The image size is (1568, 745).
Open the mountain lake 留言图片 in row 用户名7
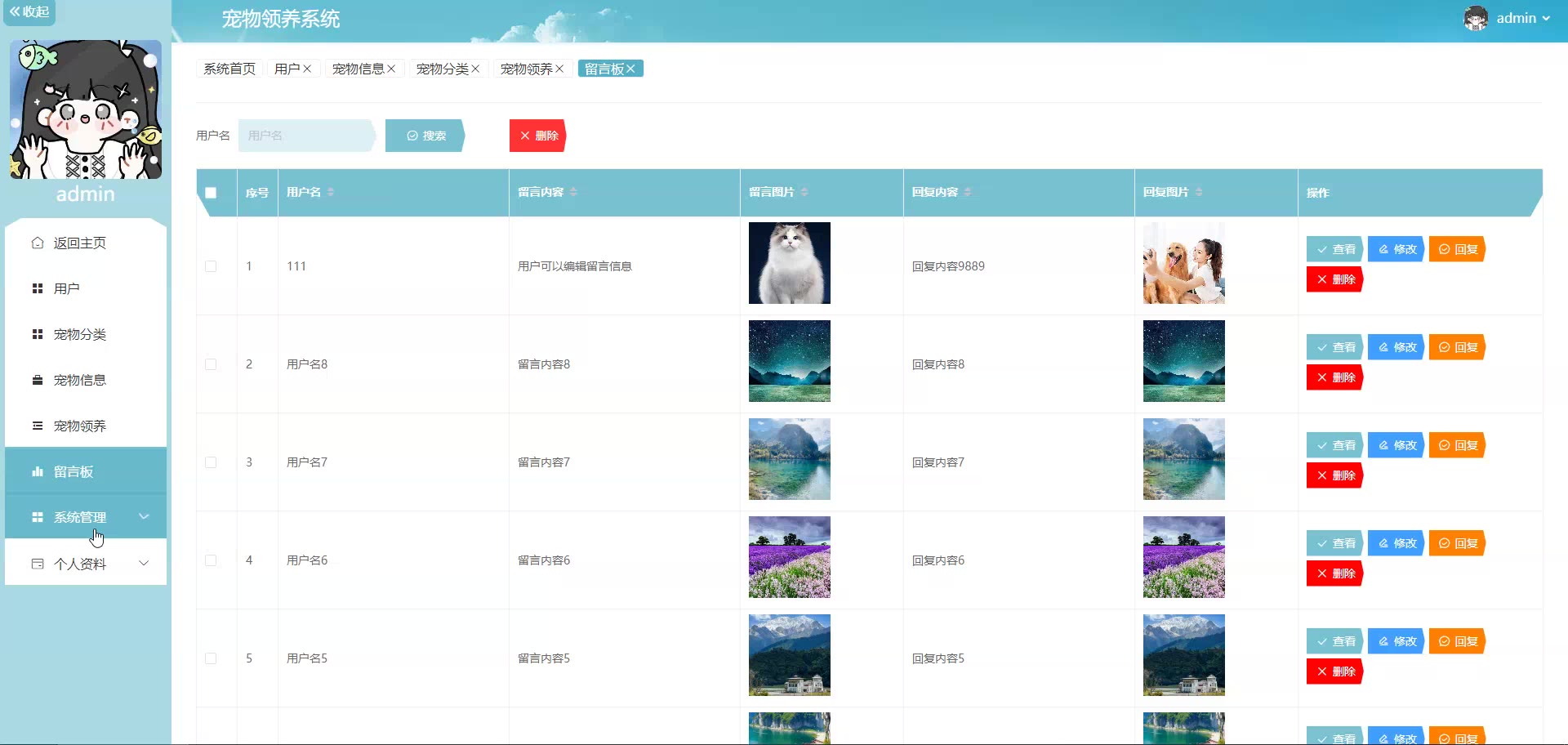pyautogui.click(x=790, y=459)
